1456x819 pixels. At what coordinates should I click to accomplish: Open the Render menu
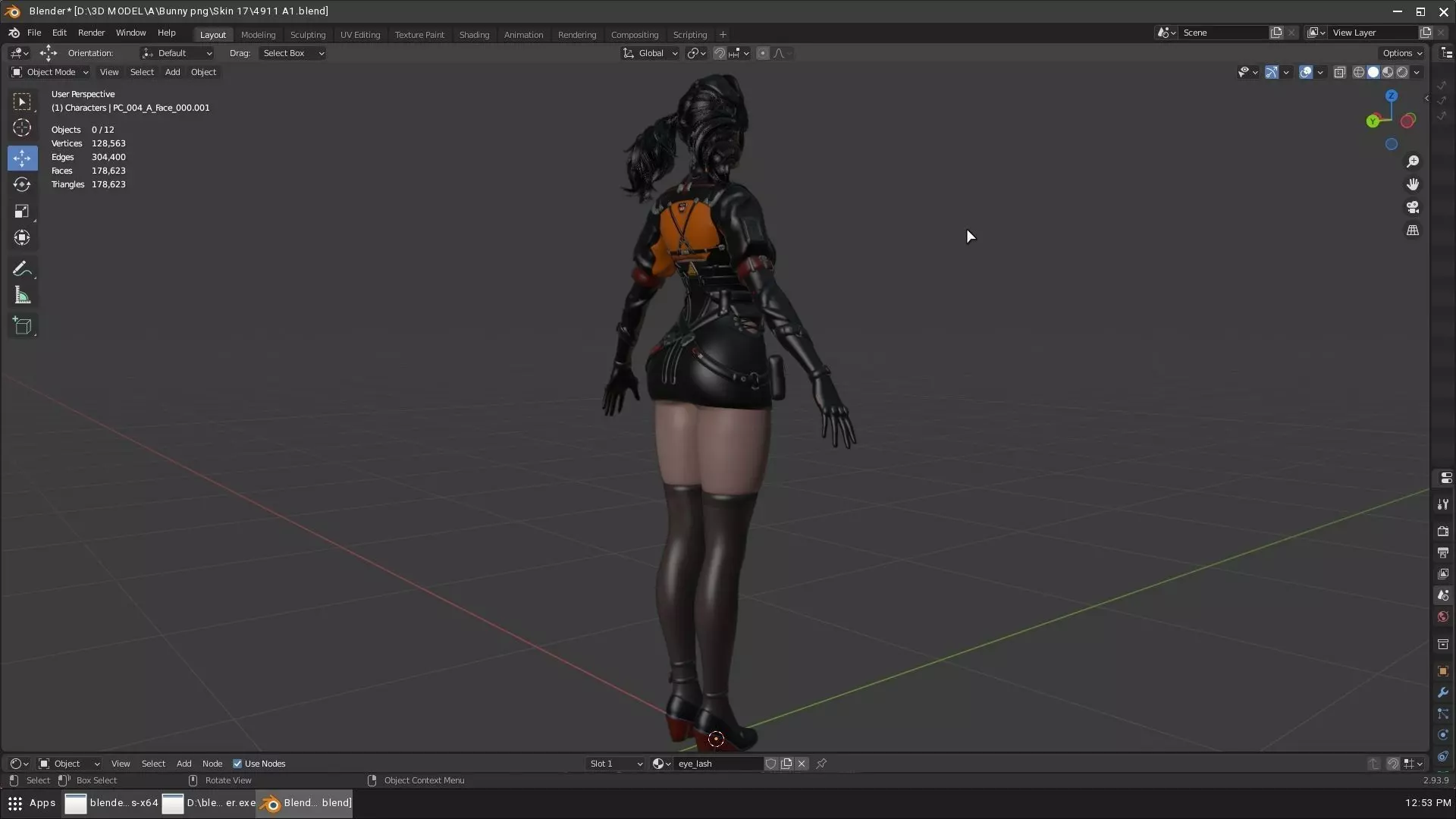[x=91, y=33]
